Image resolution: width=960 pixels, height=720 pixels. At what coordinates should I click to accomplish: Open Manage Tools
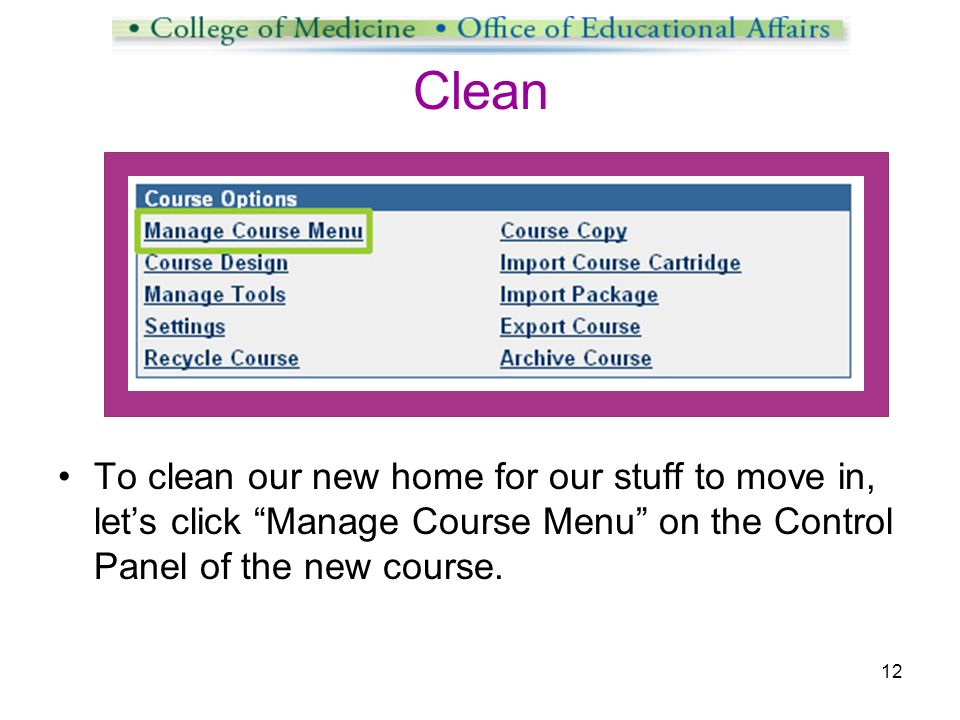[x=215, y=294]
